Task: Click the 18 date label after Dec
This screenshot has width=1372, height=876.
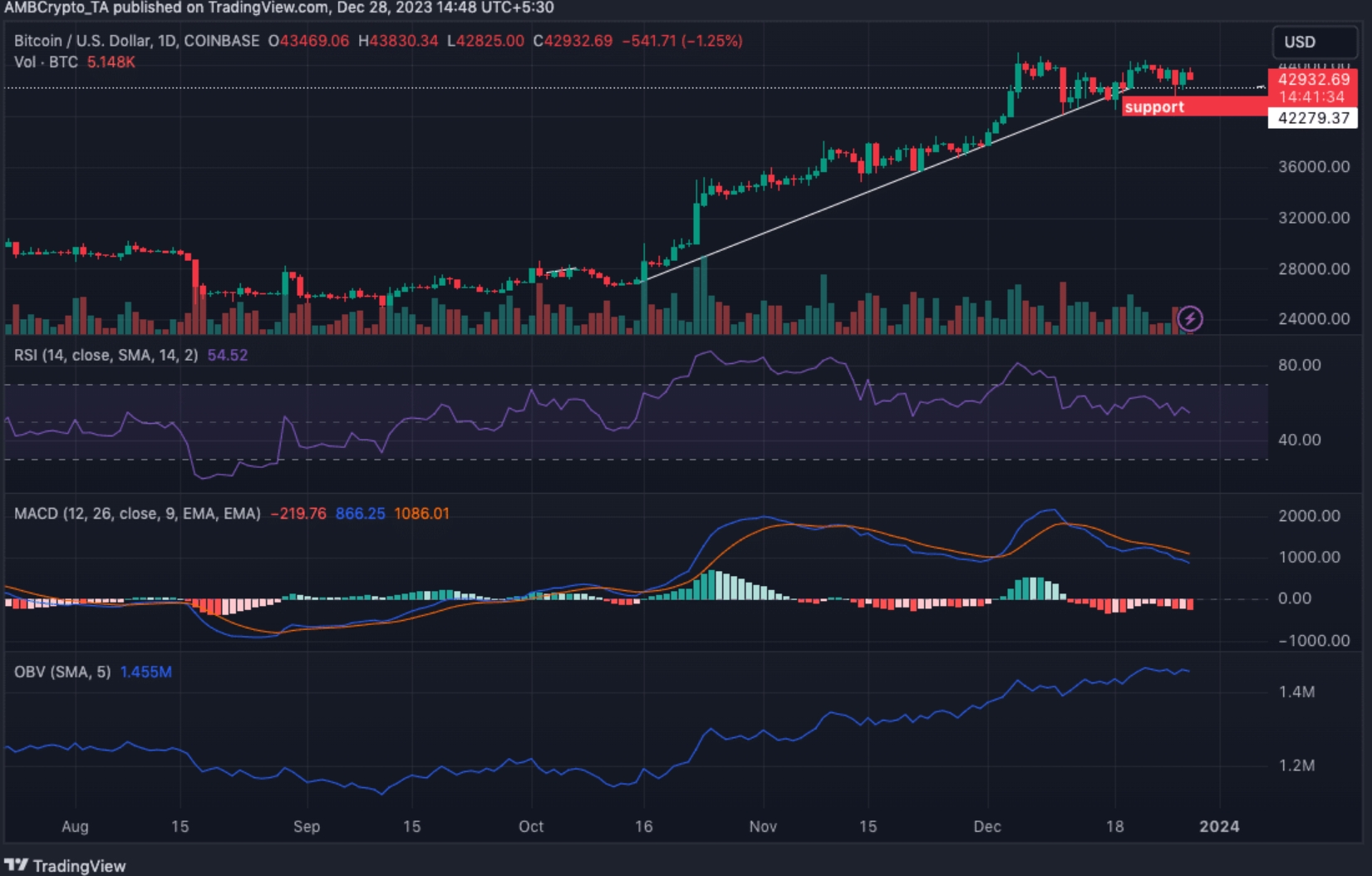Action: tap(1114, 827)
